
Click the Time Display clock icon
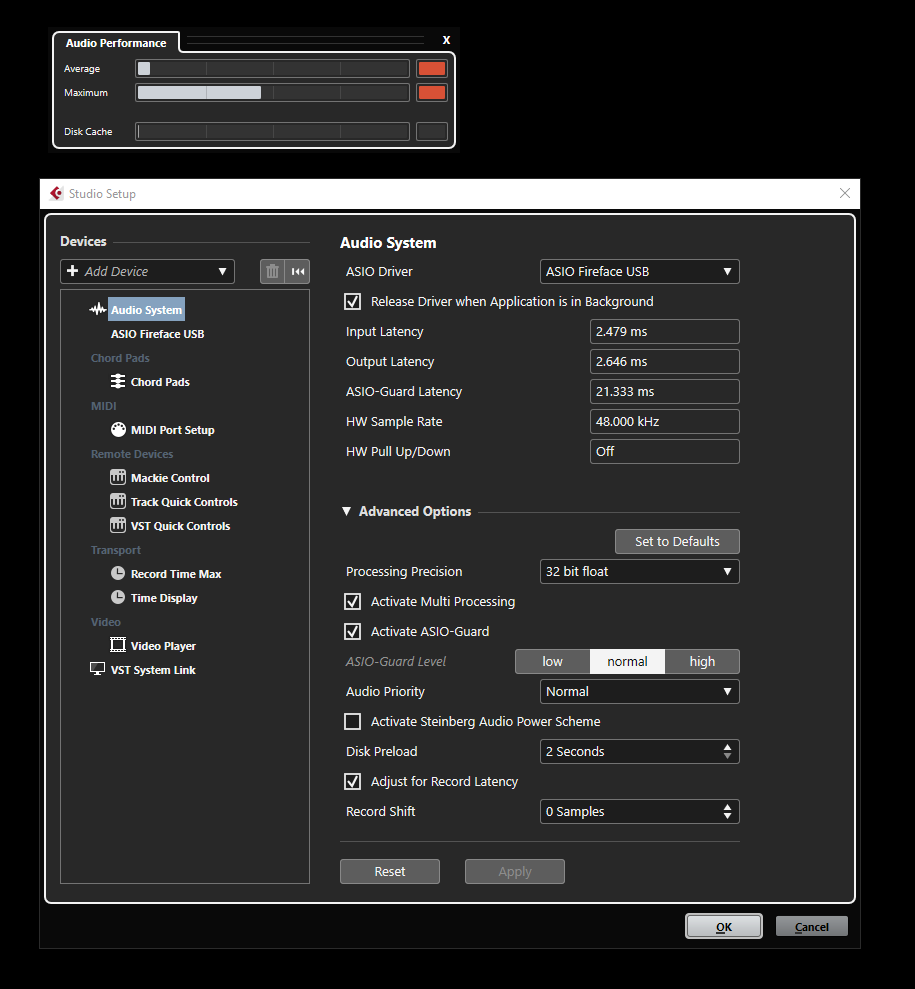point(118,597)
